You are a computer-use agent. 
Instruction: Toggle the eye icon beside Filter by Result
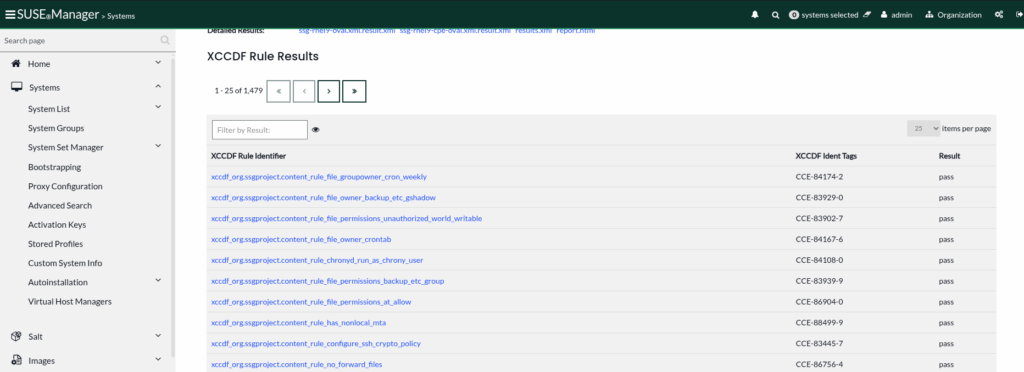coord(316,130)
